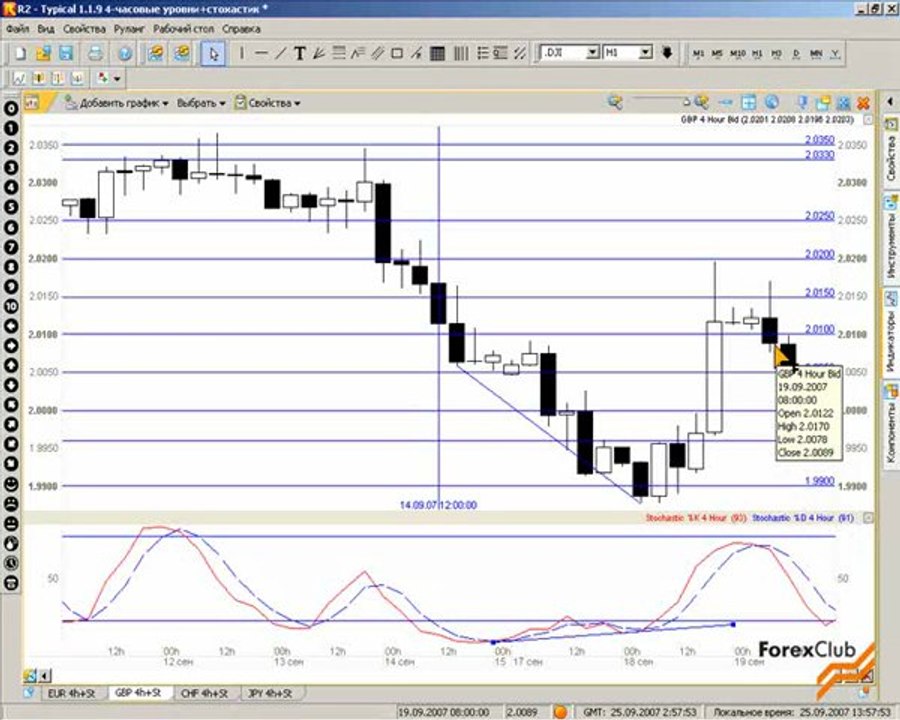The width and height of the screenshot is (900, 720).
Task: Select the parallel channel lines tool
Action: coord(377,53)
